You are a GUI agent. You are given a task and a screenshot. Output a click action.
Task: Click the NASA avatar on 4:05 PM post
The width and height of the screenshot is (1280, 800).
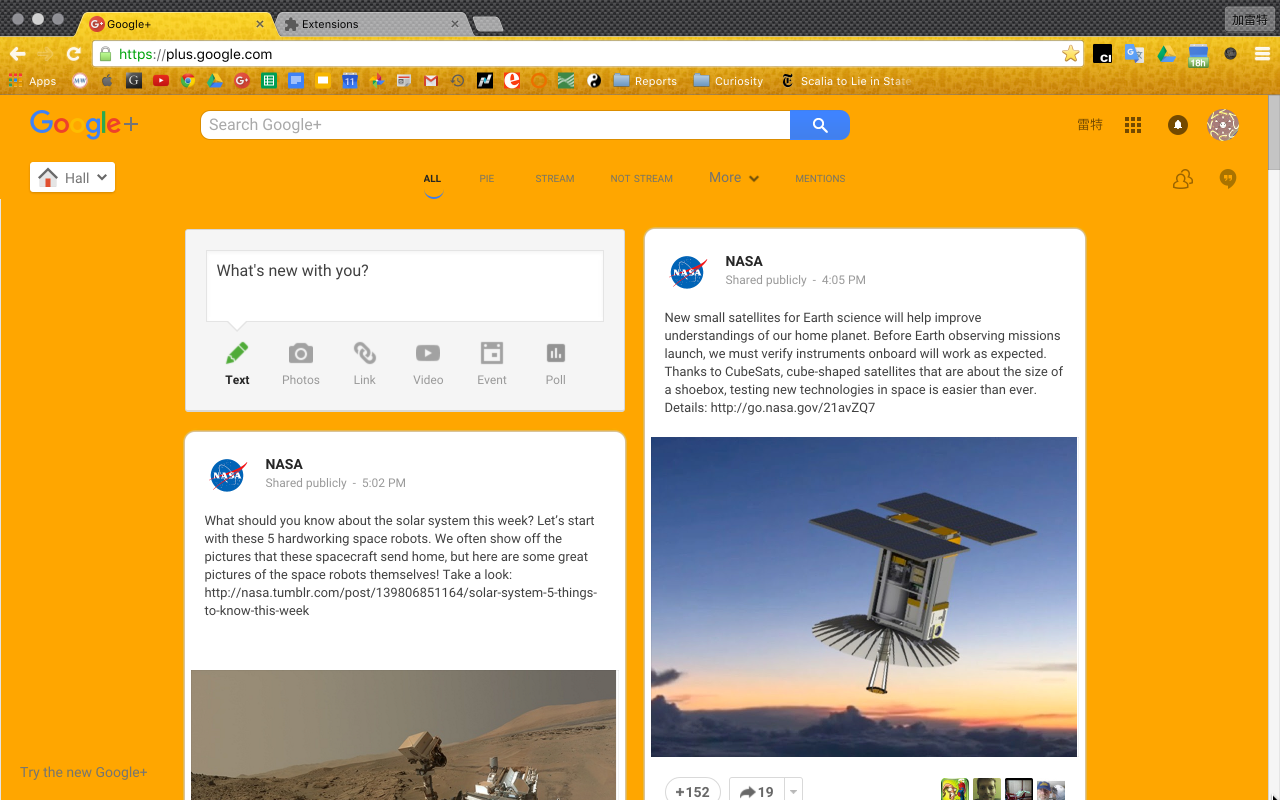click(688, 271)
